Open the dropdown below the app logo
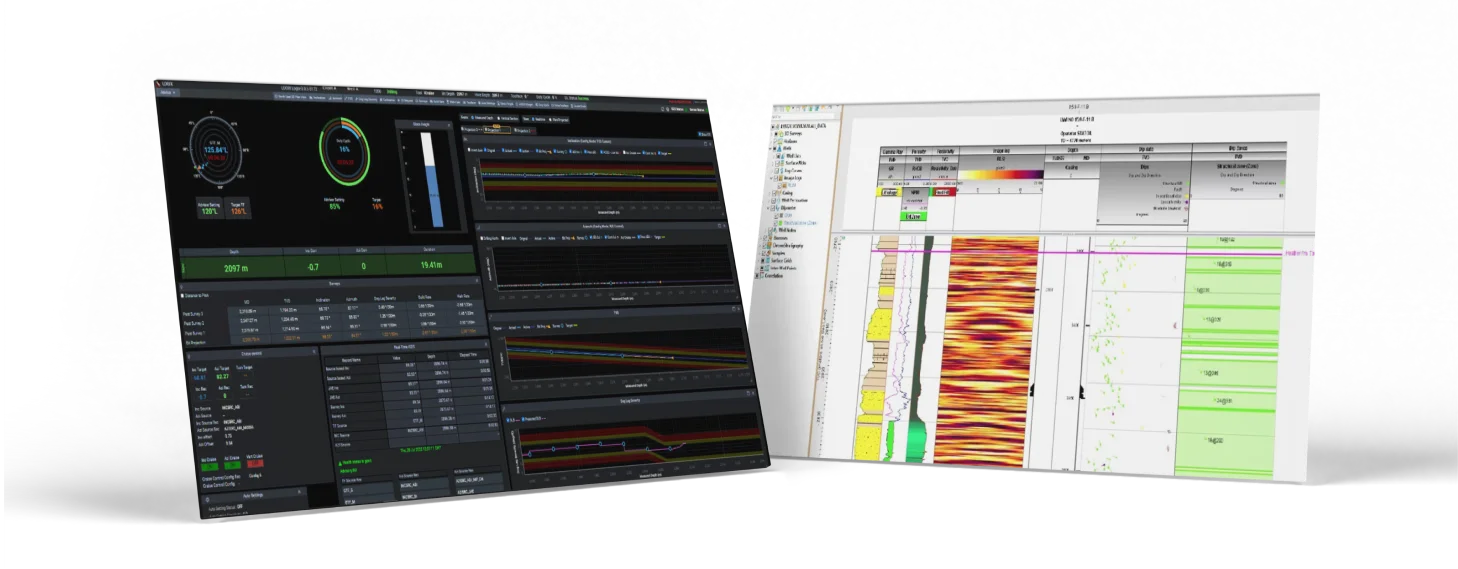This screenshot has height=569, width=1458. [x=166, y=93]
